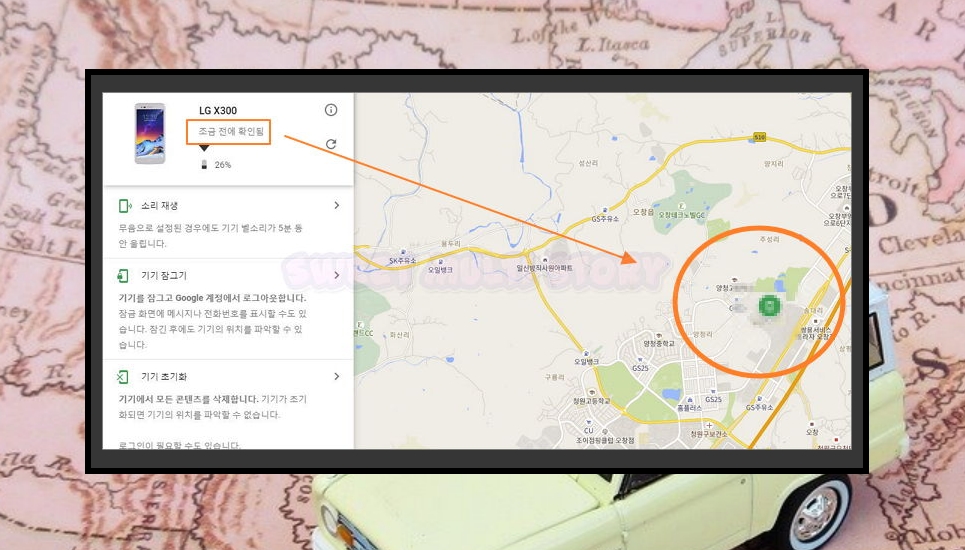
Task: Click GS주유소 label next to 오창읍
Action: click(x=605, y=218)
